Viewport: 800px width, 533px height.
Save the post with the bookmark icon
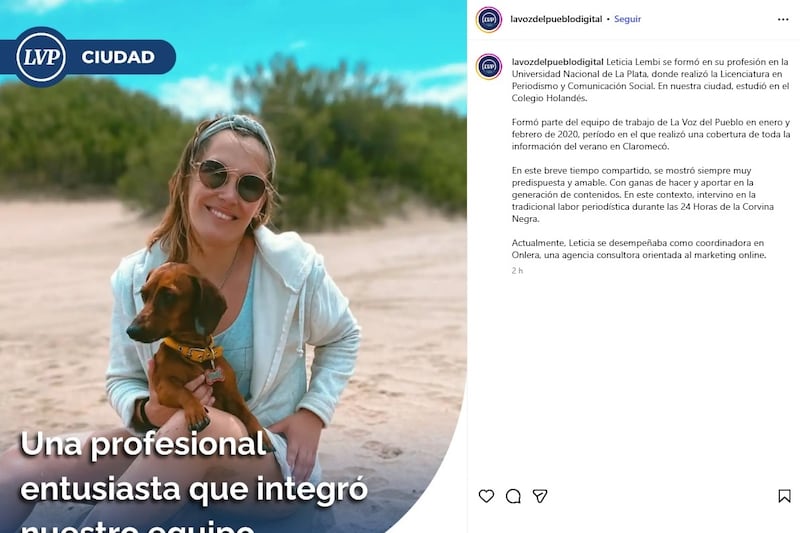tap(784, 496)
